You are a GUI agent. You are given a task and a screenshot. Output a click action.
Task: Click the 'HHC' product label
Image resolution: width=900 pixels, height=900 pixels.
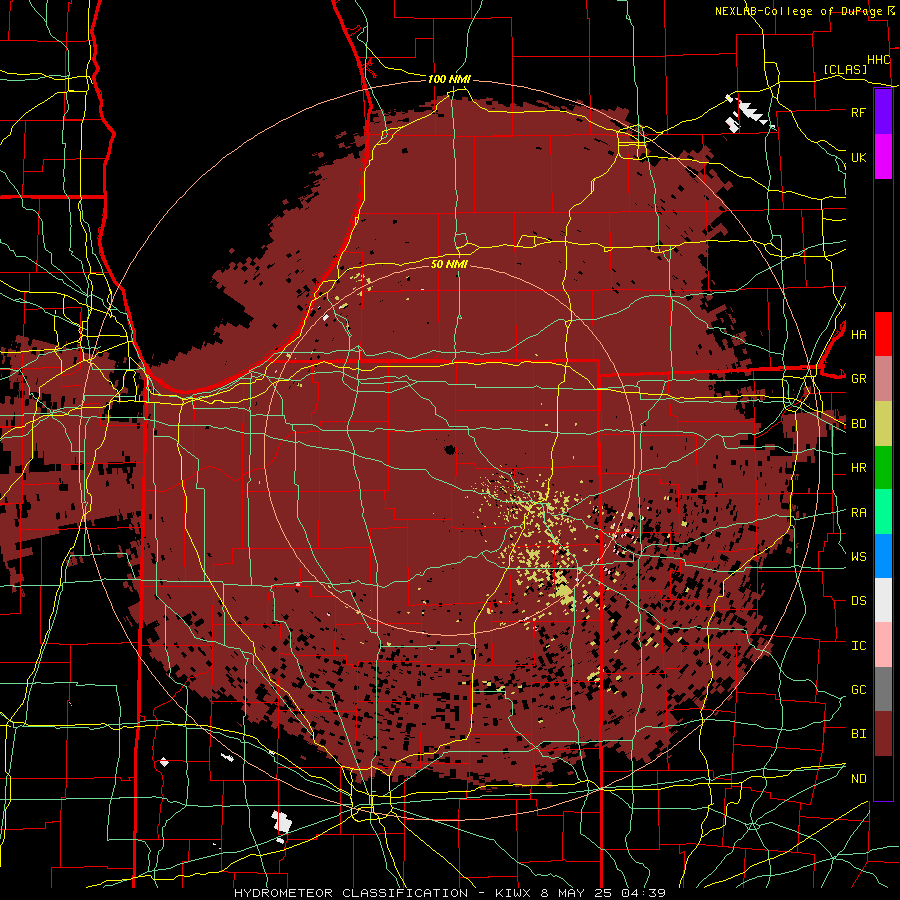(879, 60)
